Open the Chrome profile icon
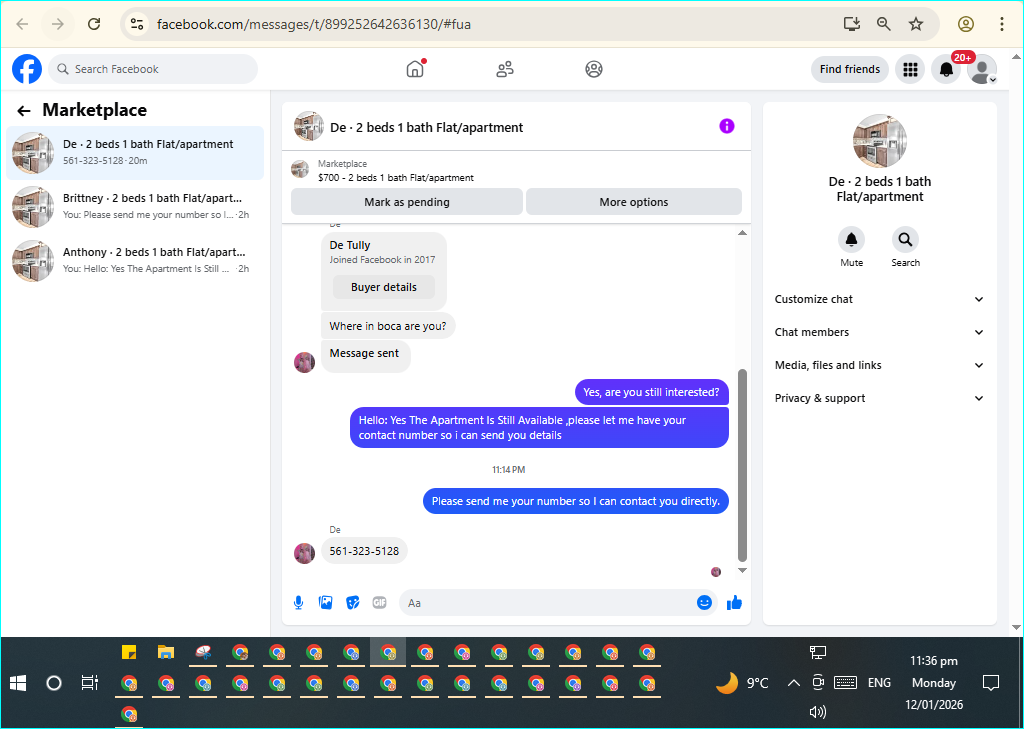This screenshot has width=1024, height=729. [966, 24]
